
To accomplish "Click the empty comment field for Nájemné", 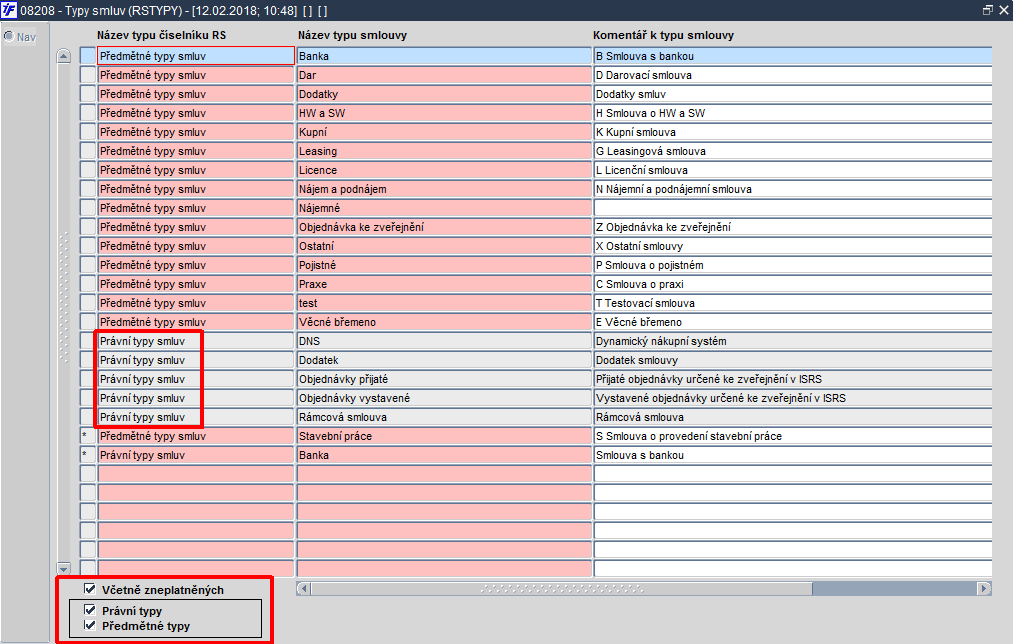I will coord(793,208).
